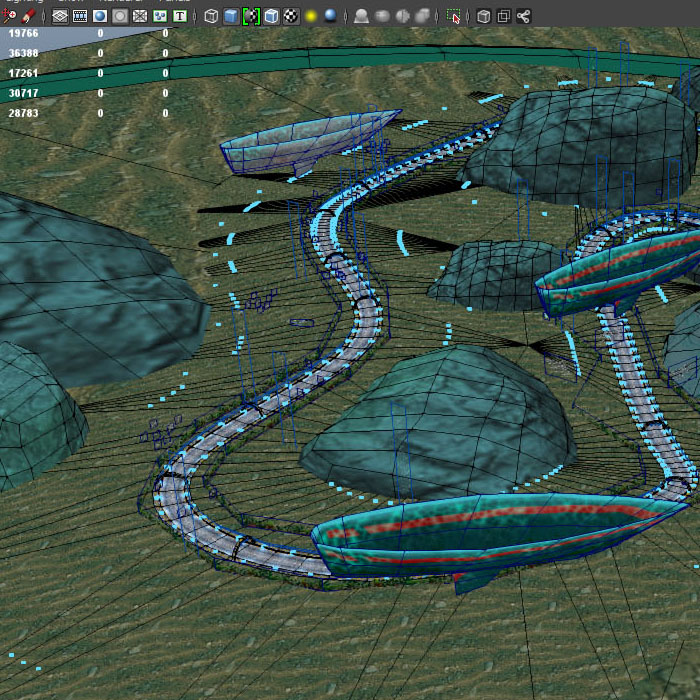Show the Field Chart overlay
Viewport: 700px width, 700px height.
(x=140, y=16)
